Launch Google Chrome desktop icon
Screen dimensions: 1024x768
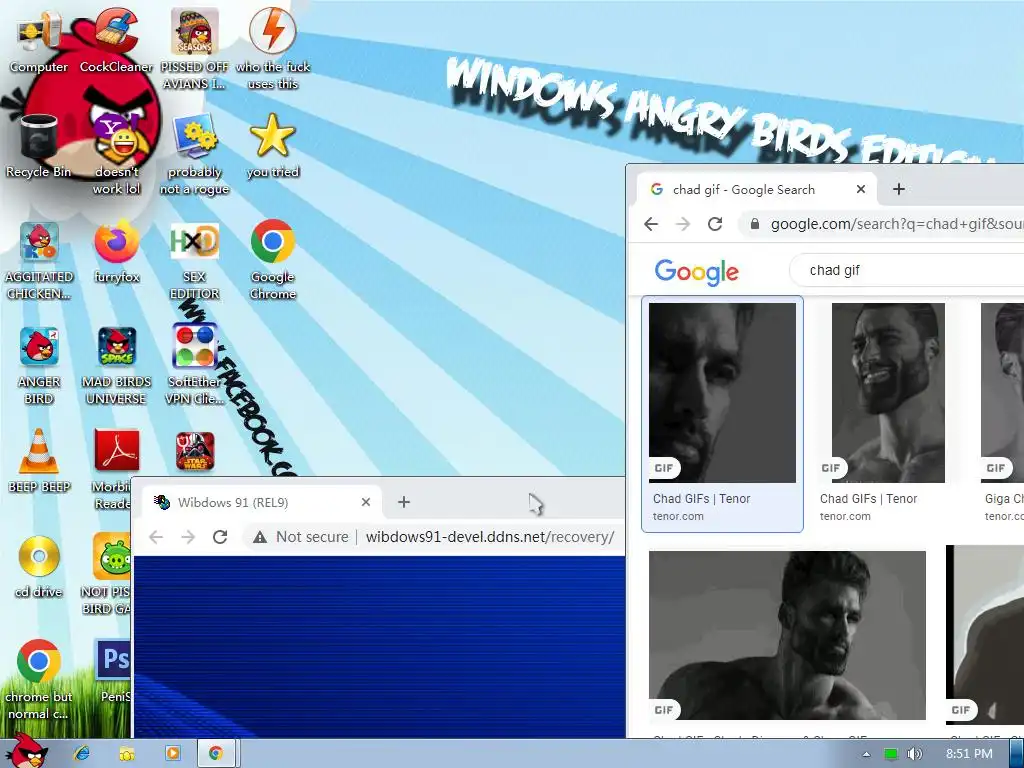(x=273, y=260)
